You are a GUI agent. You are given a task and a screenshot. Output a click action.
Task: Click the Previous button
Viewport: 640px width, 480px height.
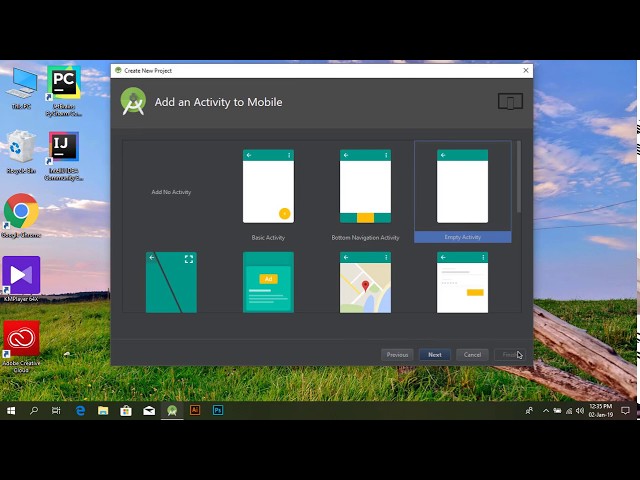(397, 355)
